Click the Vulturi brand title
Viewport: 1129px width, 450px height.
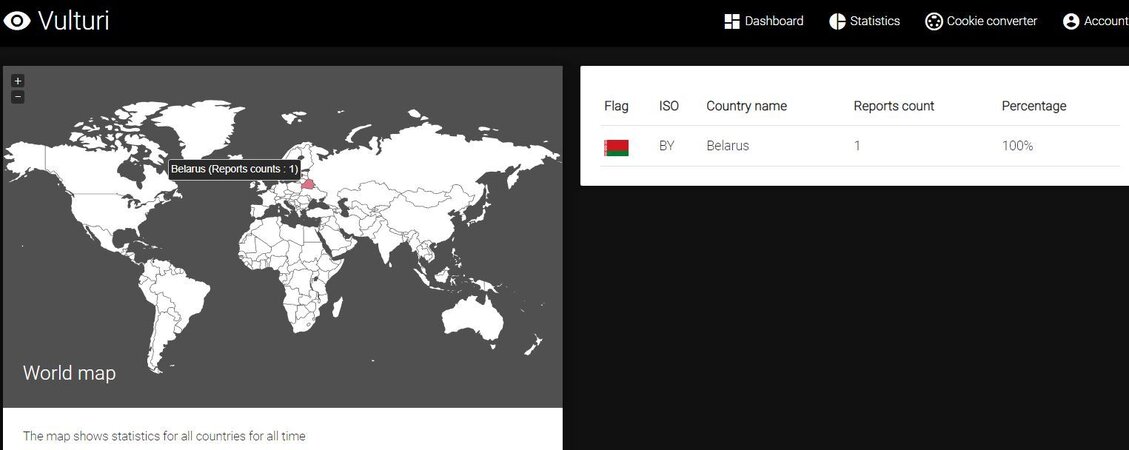(73, 21)
